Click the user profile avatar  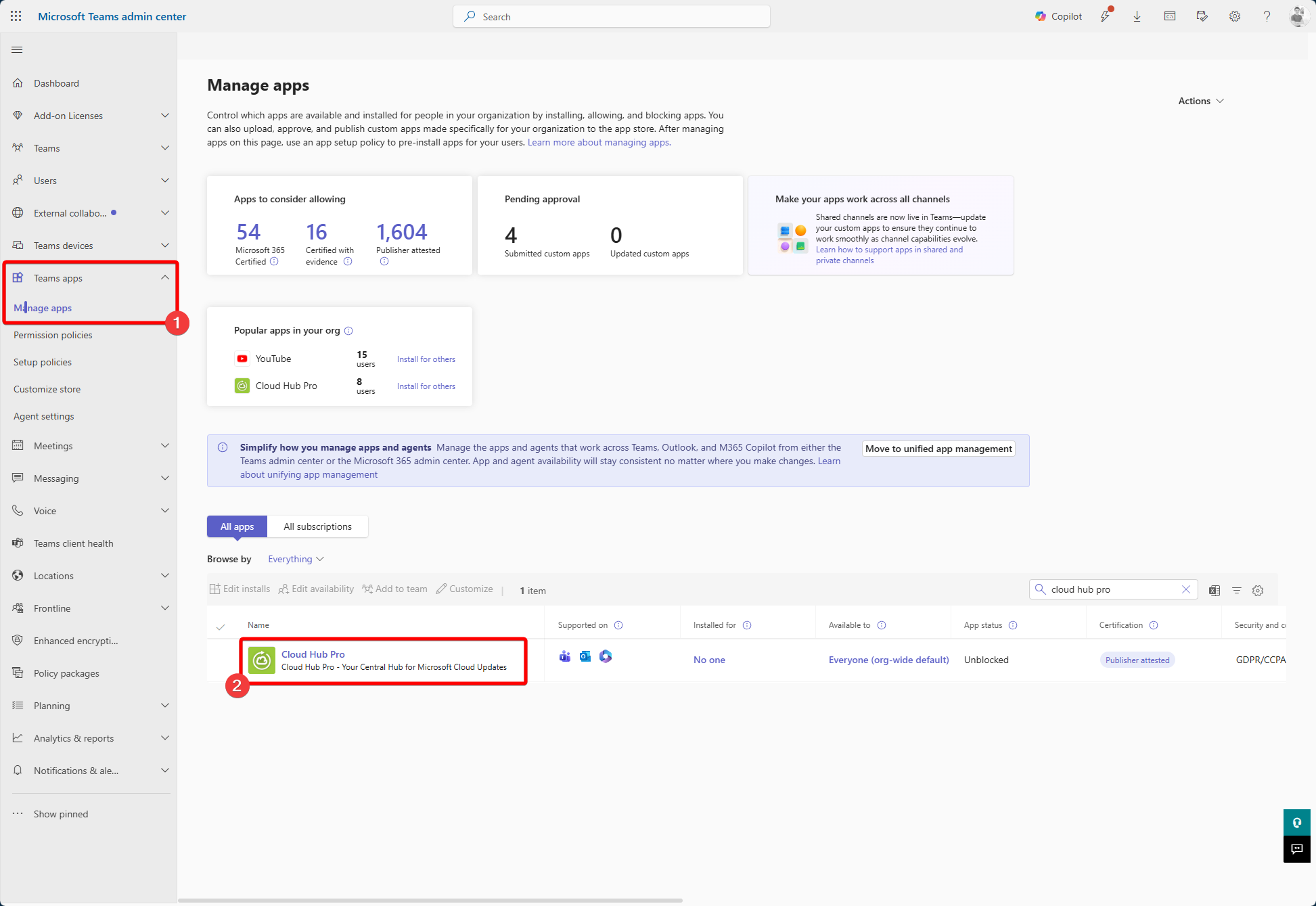pyautogui.click(x=1298, y=16)
